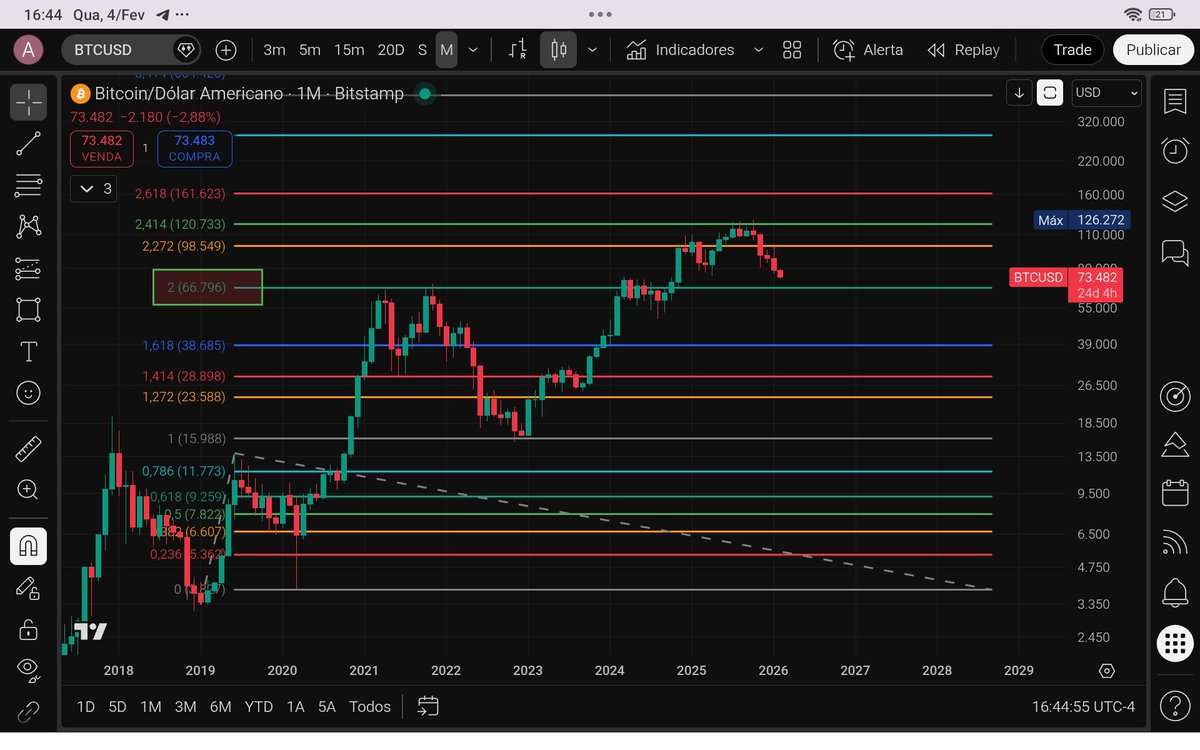This screenshot has width=1200, height=750.
Task: Open the alerts clock panel
Action: point(1175,151)
